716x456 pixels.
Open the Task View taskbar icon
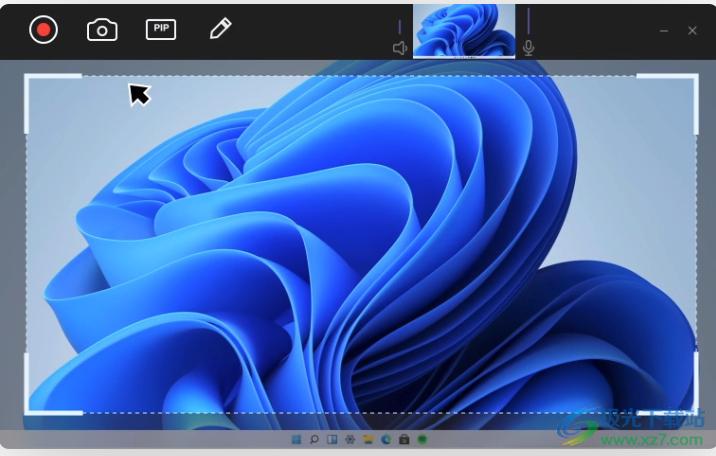tap(332, 440)
